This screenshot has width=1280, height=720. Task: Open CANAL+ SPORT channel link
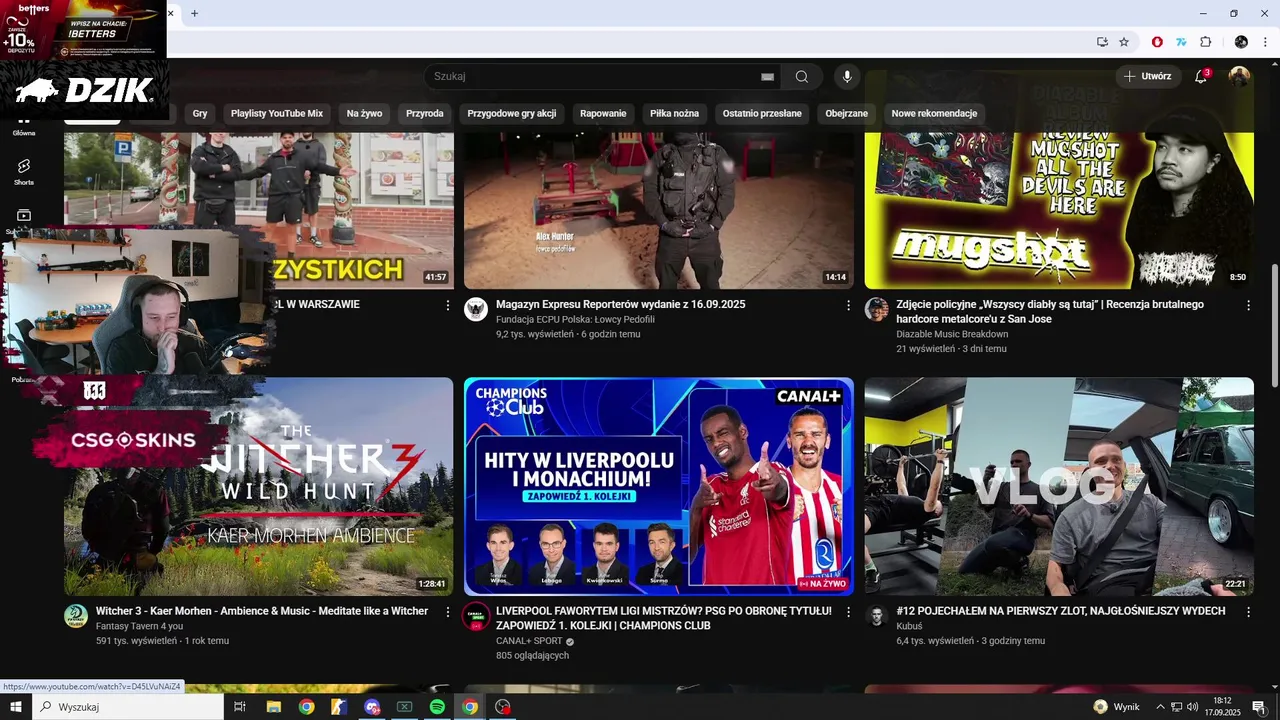(x=529, y=641)
